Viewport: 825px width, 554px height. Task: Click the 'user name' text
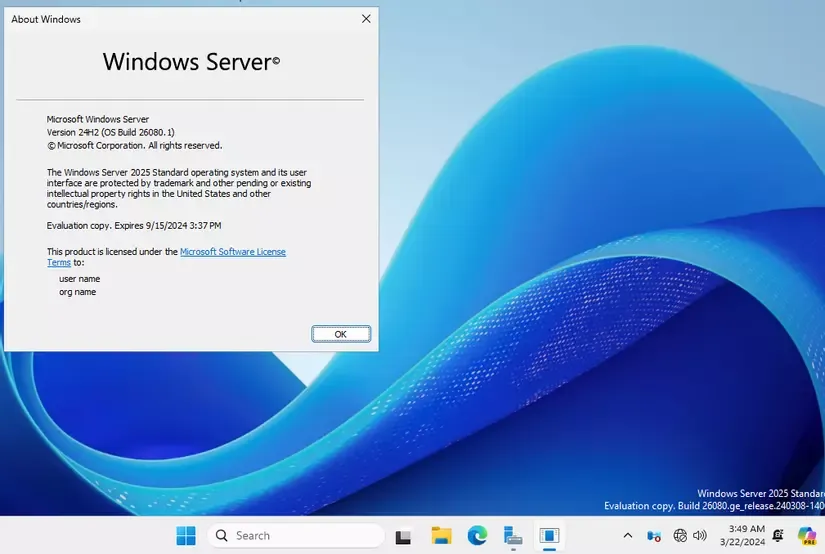point(79,279)
